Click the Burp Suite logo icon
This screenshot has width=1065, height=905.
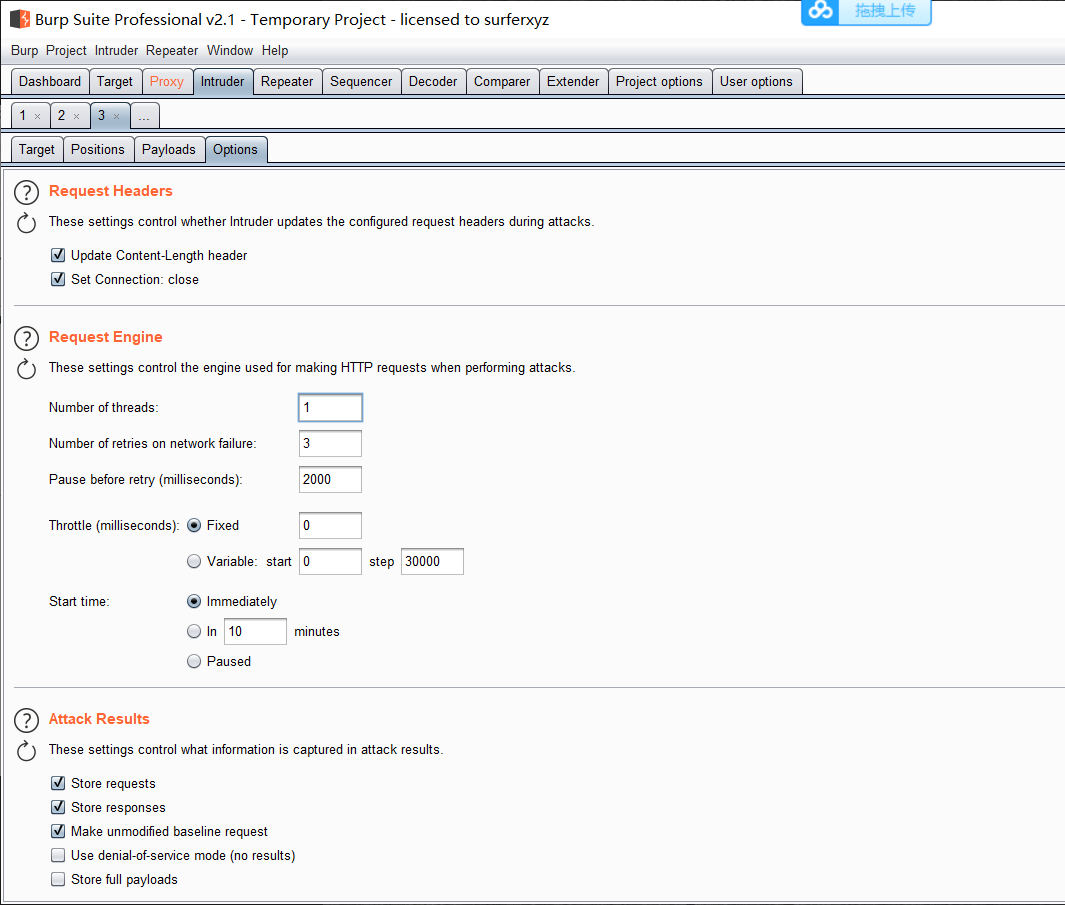click(x=20, y=19)
